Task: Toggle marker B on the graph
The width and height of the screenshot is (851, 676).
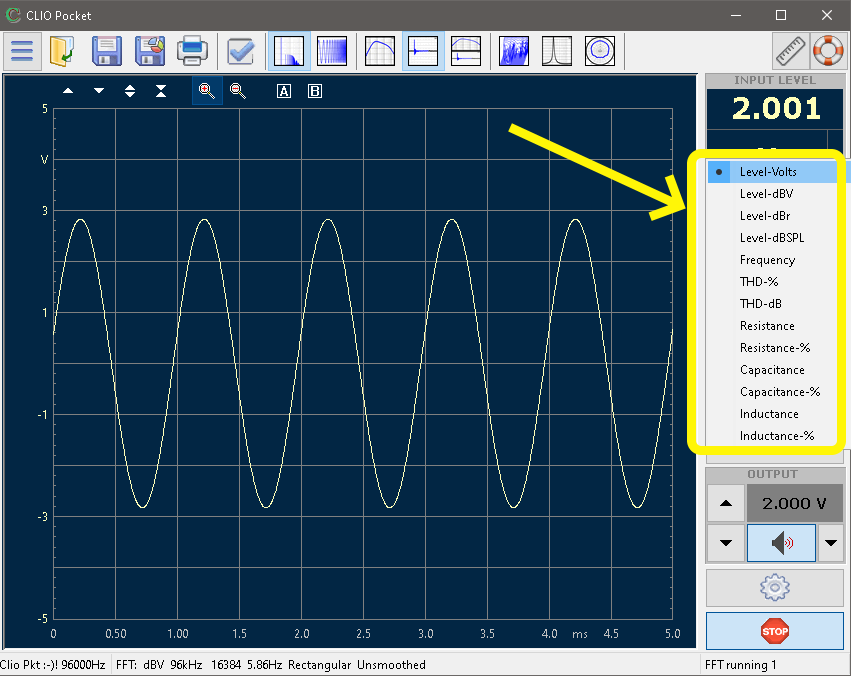Action: (x=315, y=91)
